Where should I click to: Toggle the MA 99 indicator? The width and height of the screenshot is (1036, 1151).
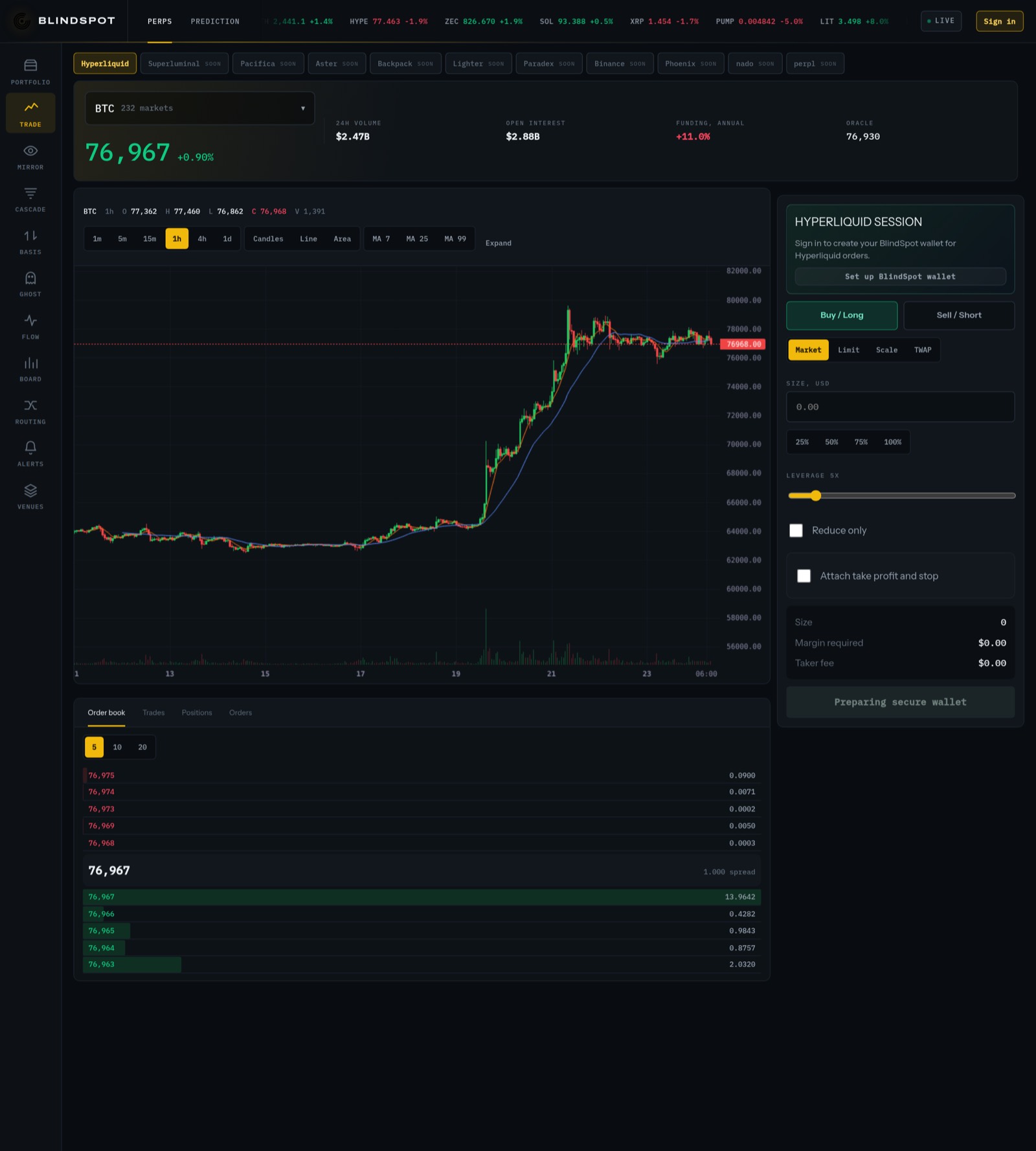(455, 239)
